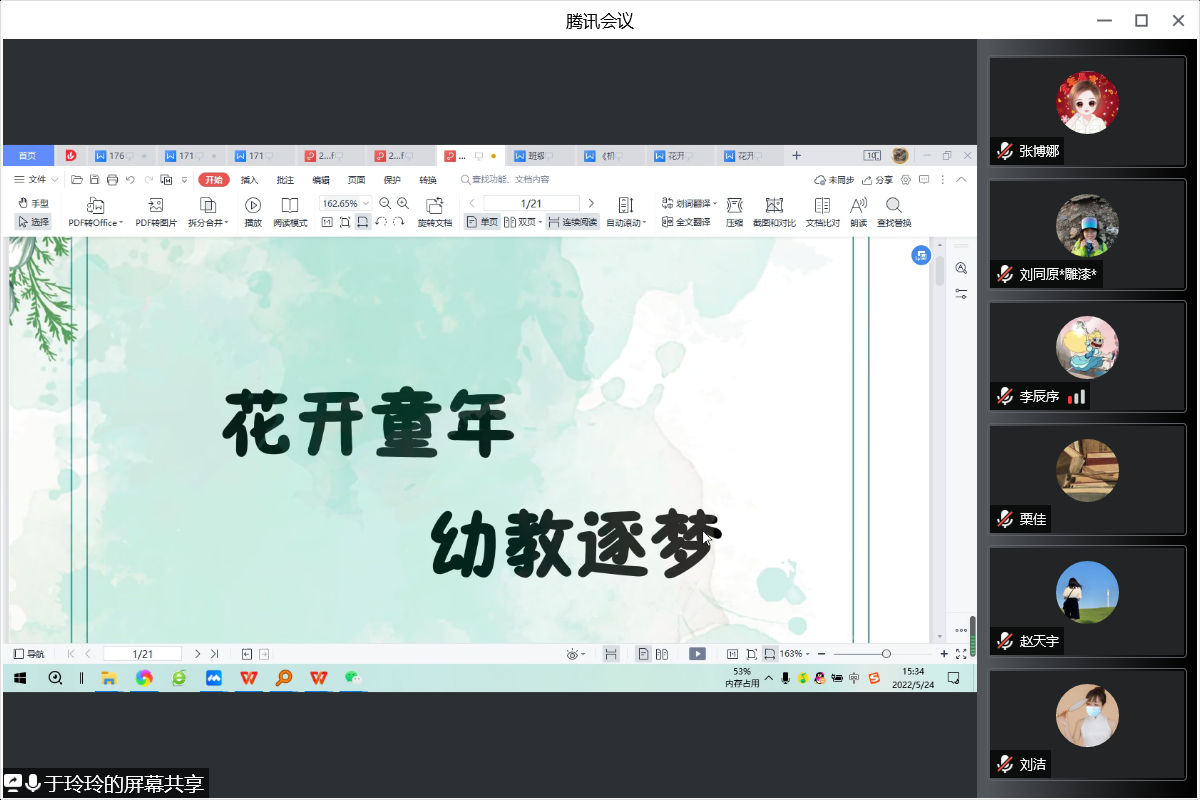Image resolution: width=1200 pixels, height=800 pixels.
Task: Switch to 单页 single page view
Action: point(482,222)
